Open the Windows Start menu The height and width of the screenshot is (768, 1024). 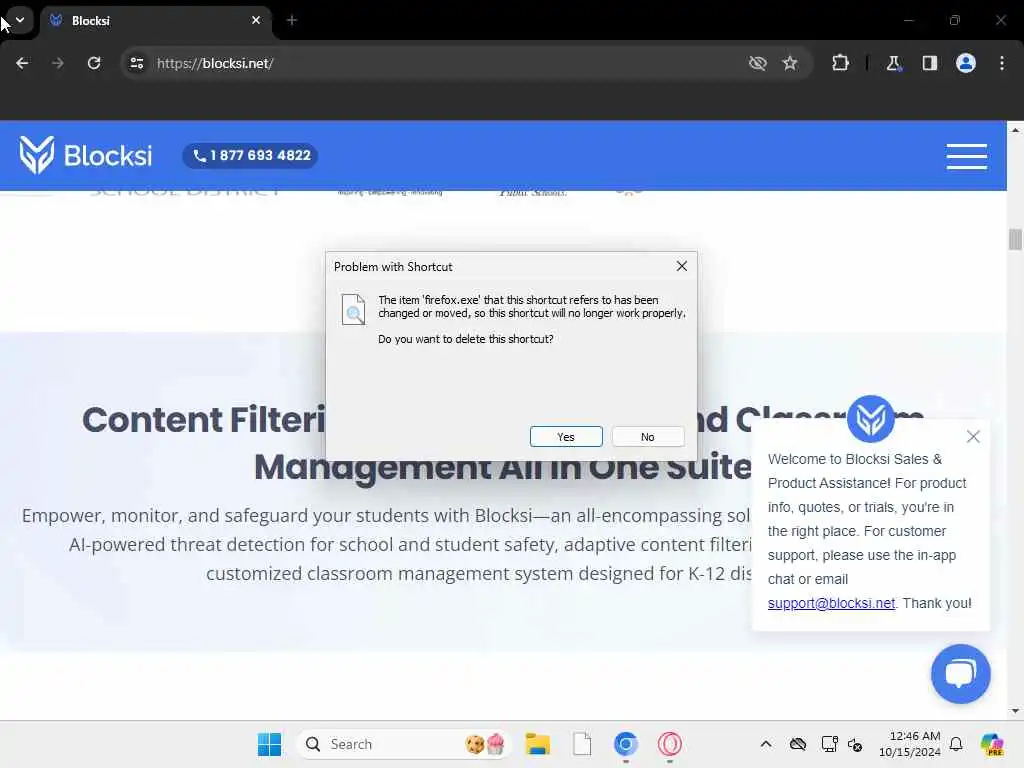click(x=269, y=744)
